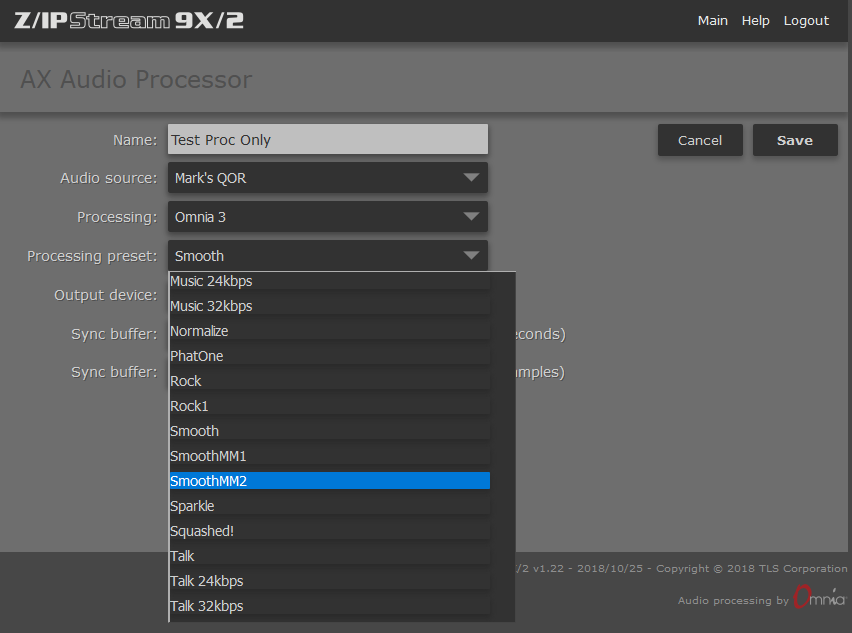Select Music 24kbps preset
Screen dimensions: 852x633
pyautogui.click(x=330, y=281)
